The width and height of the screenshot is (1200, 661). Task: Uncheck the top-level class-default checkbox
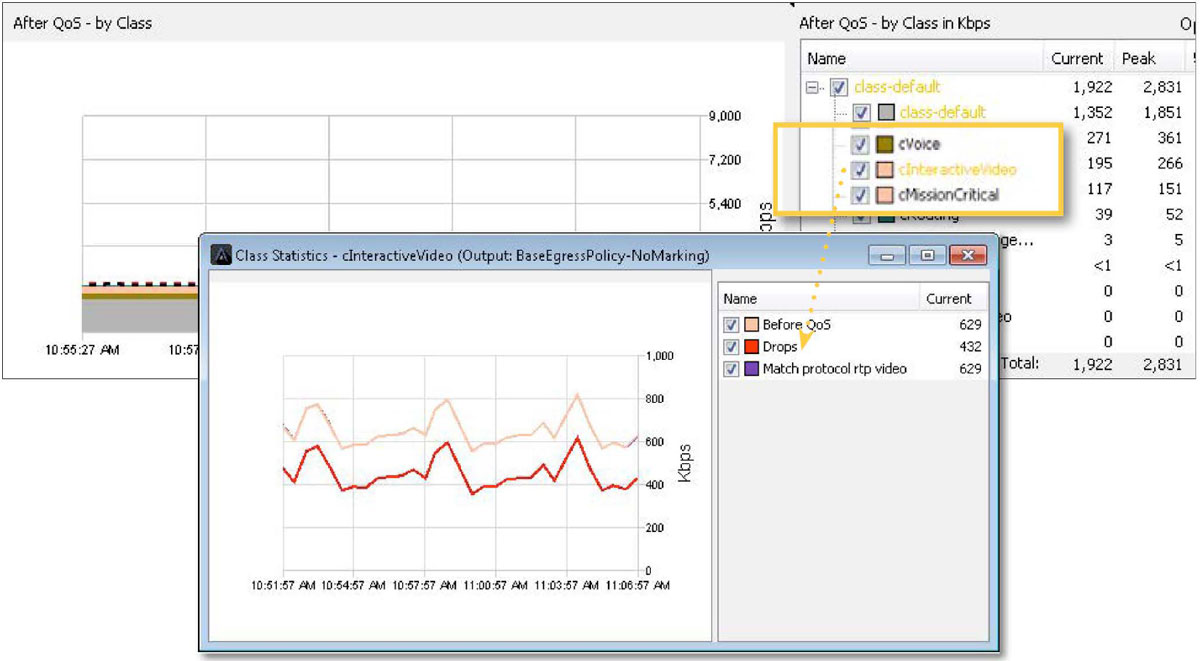[x=839, y=88]
